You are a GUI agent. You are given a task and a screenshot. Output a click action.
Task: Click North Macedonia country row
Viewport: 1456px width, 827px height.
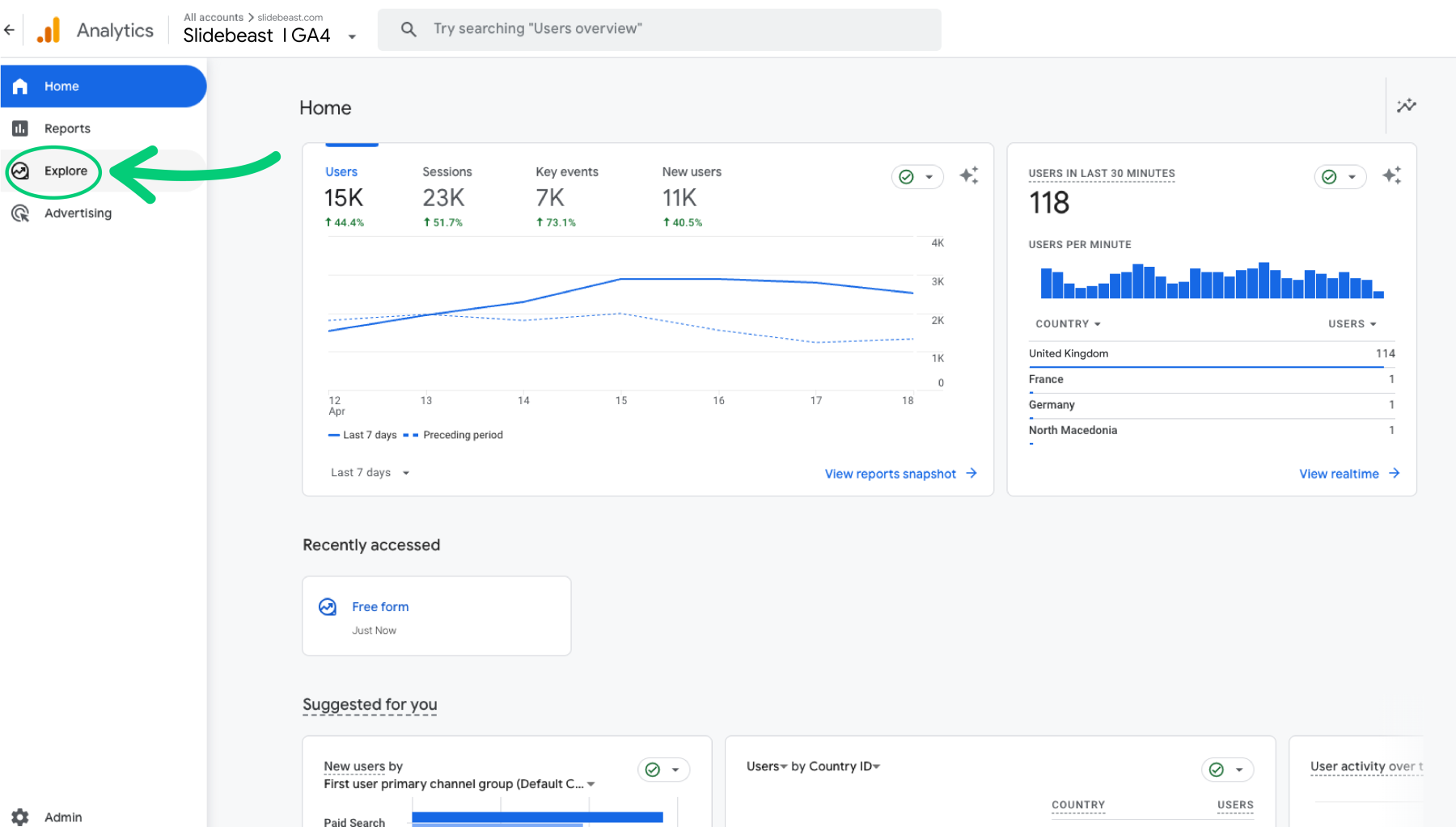click(1212, 431)
